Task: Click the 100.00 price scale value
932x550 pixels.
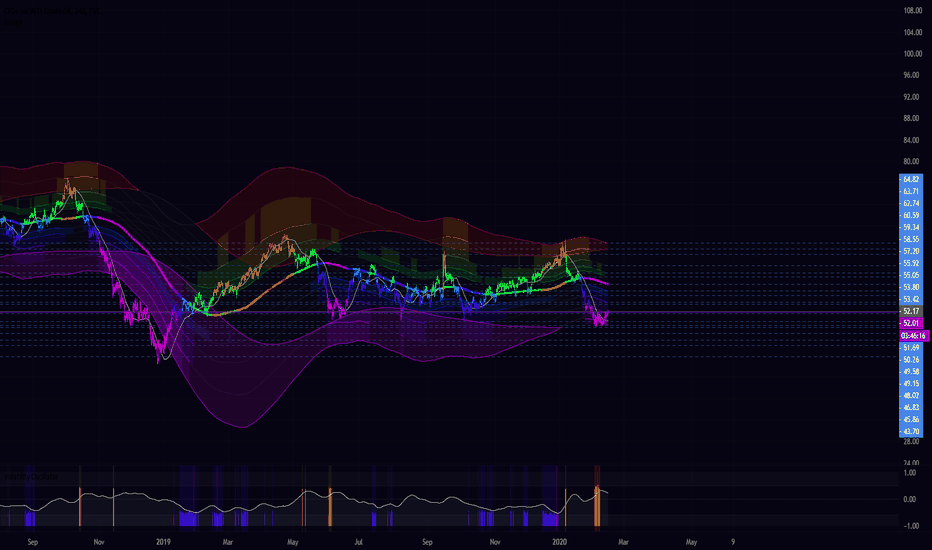Action: click(912, 54)
